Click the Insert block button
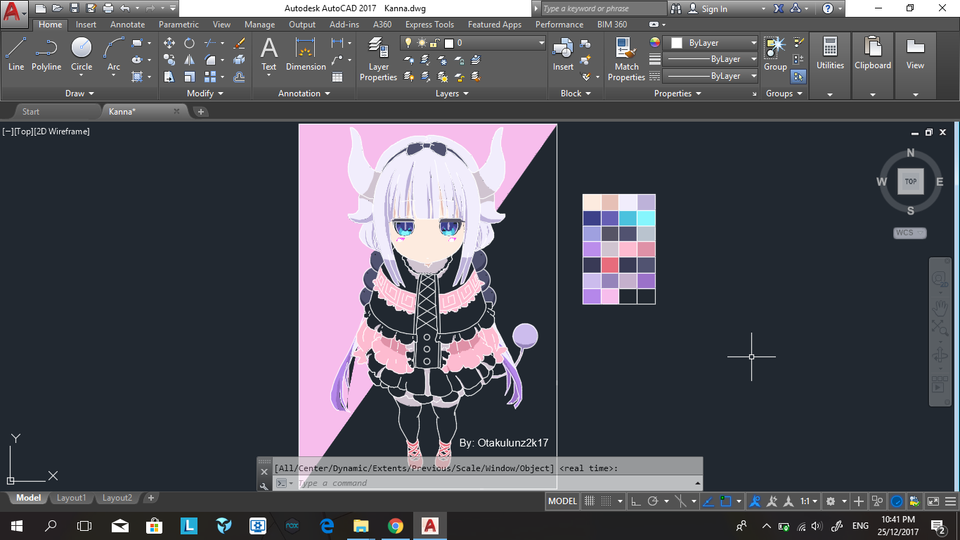This screenshot has width=960, height=540. tap(563, 53)
